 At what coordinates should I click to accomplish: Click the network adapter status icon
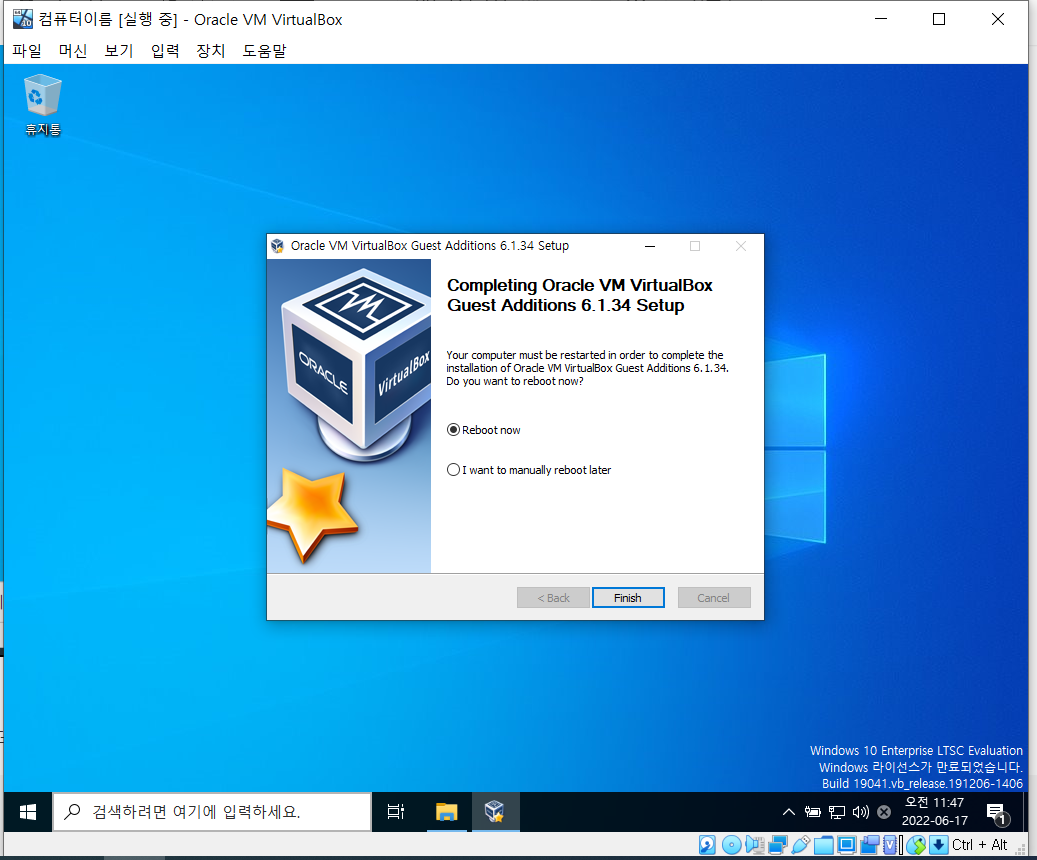tap(778, 845)
